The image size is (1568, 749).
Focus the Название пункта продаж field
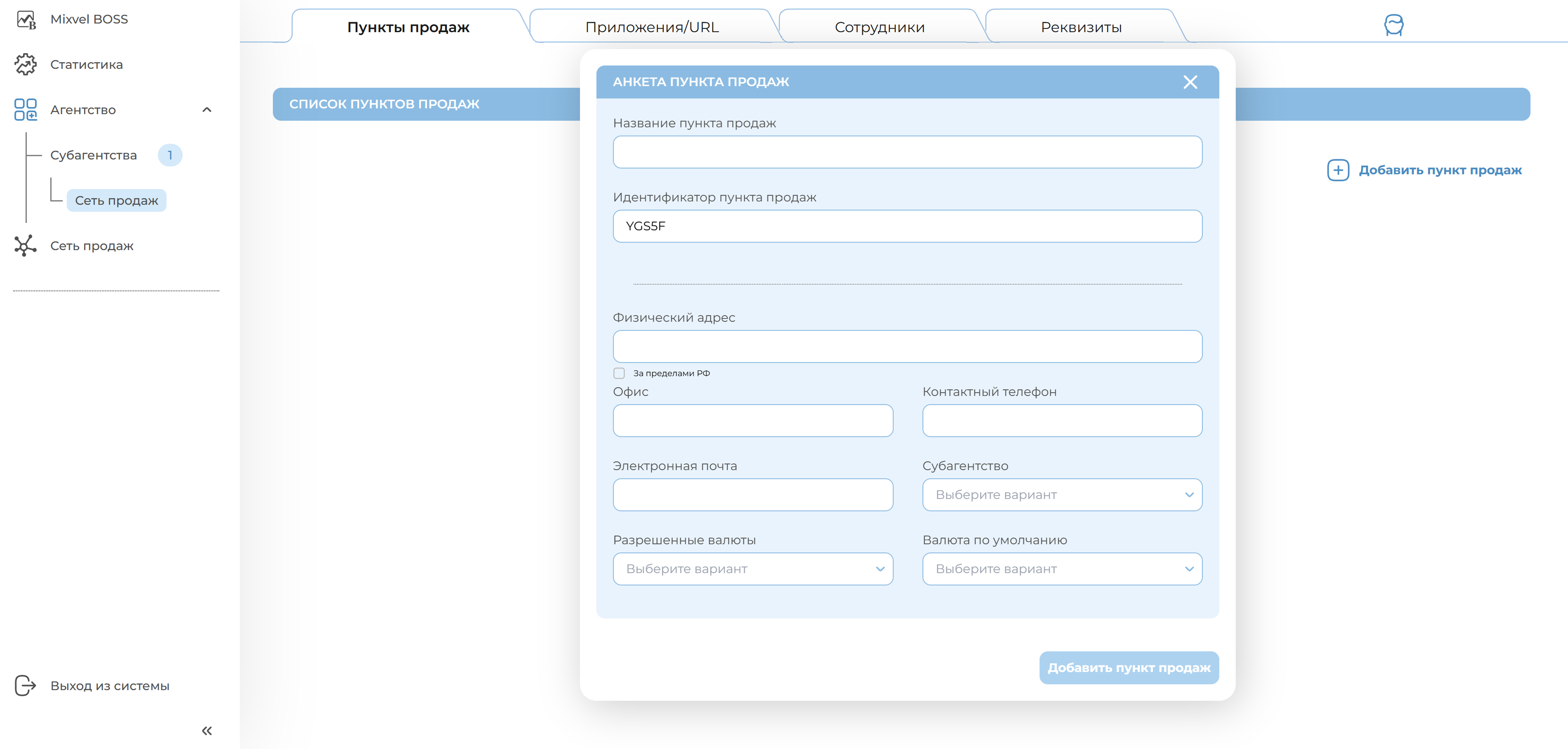click(907, 152)
